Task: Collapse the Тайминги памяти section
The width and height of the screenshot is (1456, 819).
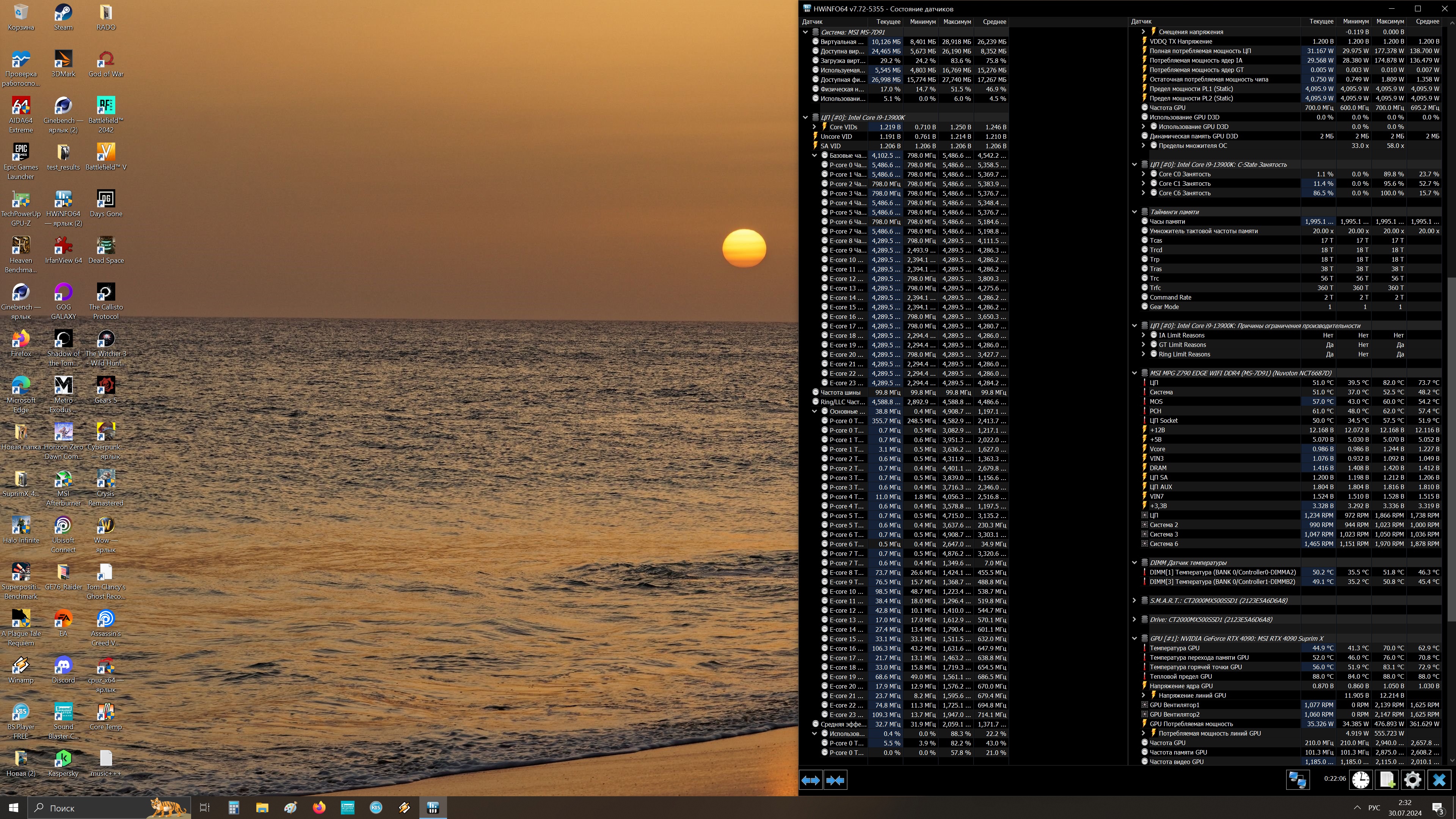Action: click(1134, 212)
